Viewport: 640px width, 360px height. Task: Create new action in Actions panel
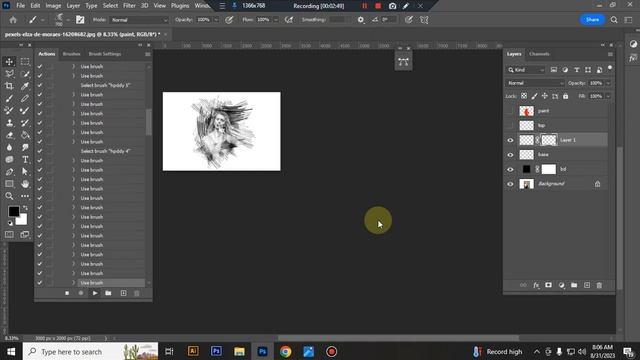123,293
